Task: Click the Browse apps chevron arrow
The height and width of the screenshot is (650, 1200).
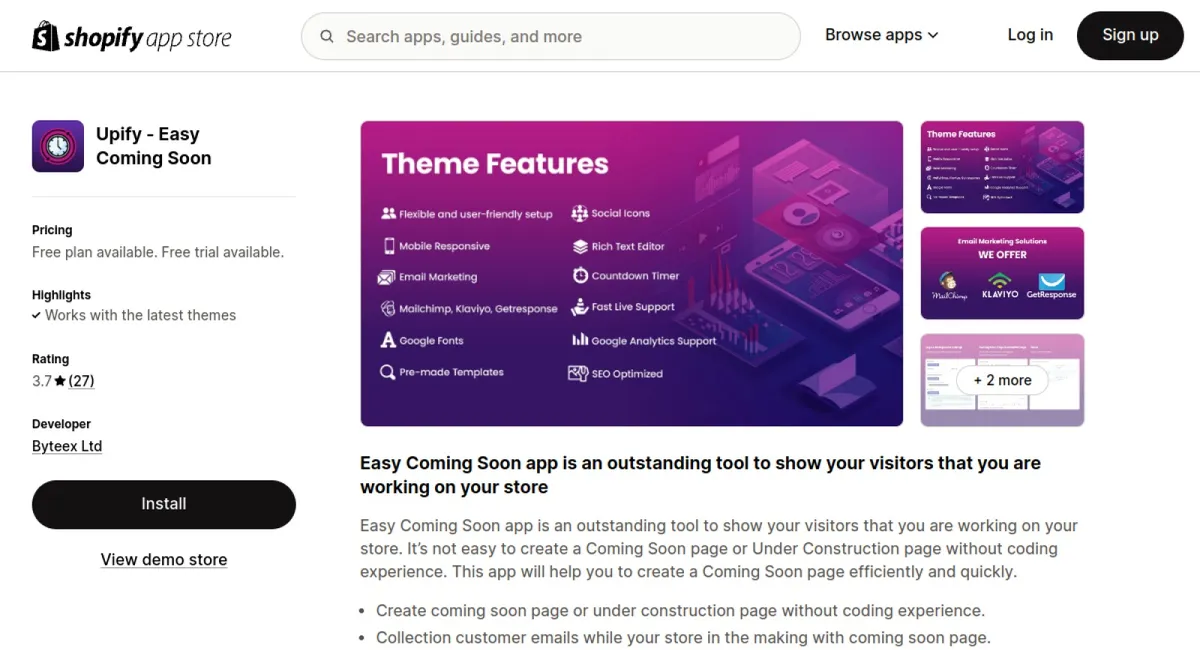Action: click(x=933, y=35)
